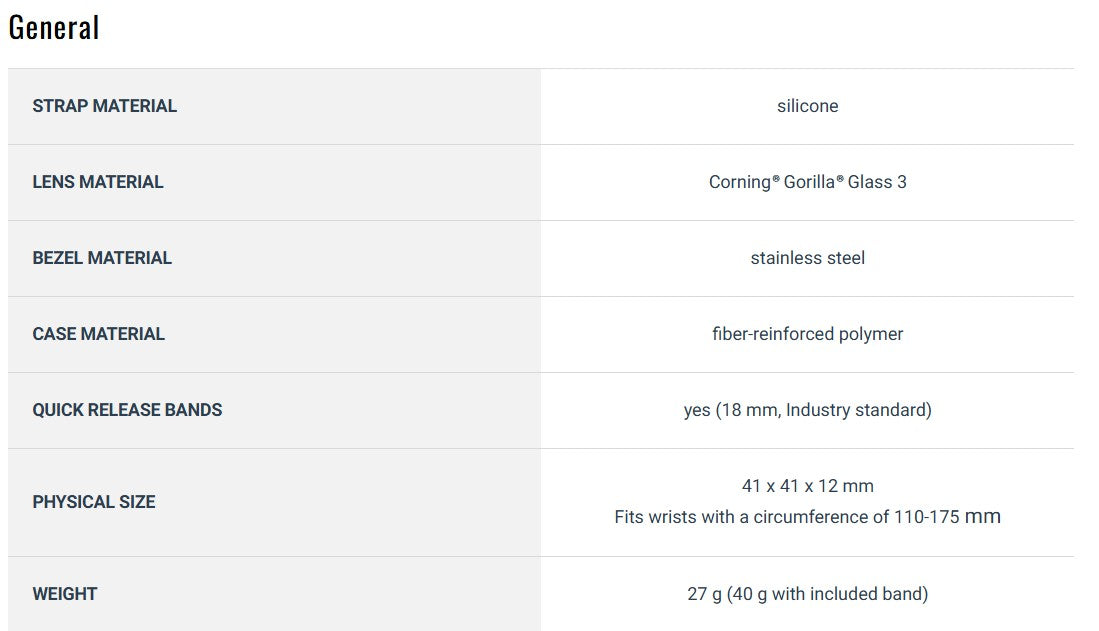Select the PHYSICAL SIZE label
Viewport: 1099px width, 631px height.
[93, 502]
